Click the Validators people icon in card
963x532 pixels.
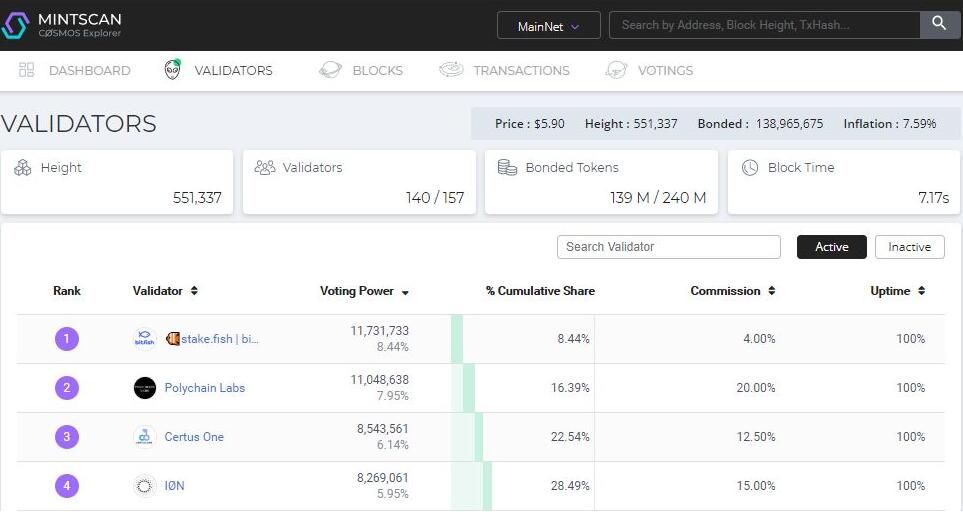265,167
